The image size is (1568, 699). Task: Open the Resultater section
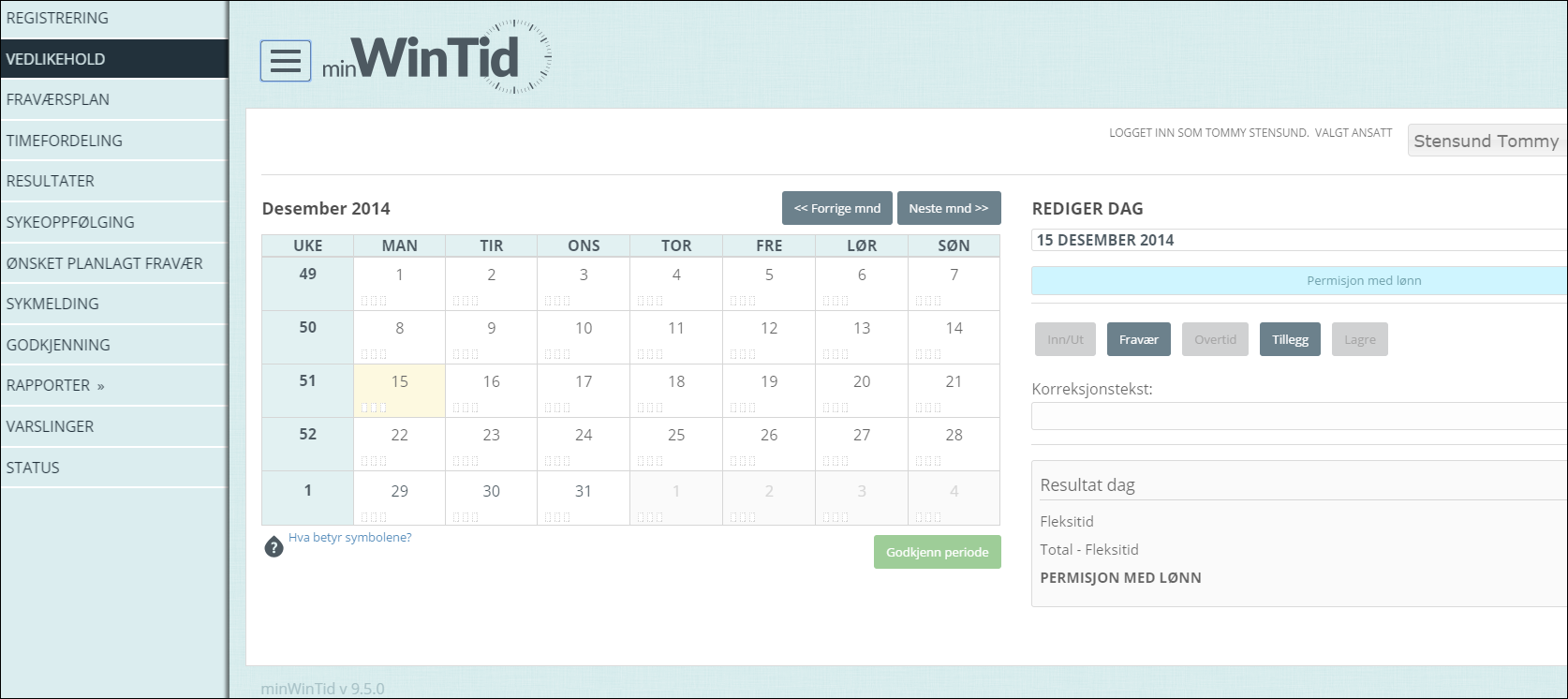point(114,181)
